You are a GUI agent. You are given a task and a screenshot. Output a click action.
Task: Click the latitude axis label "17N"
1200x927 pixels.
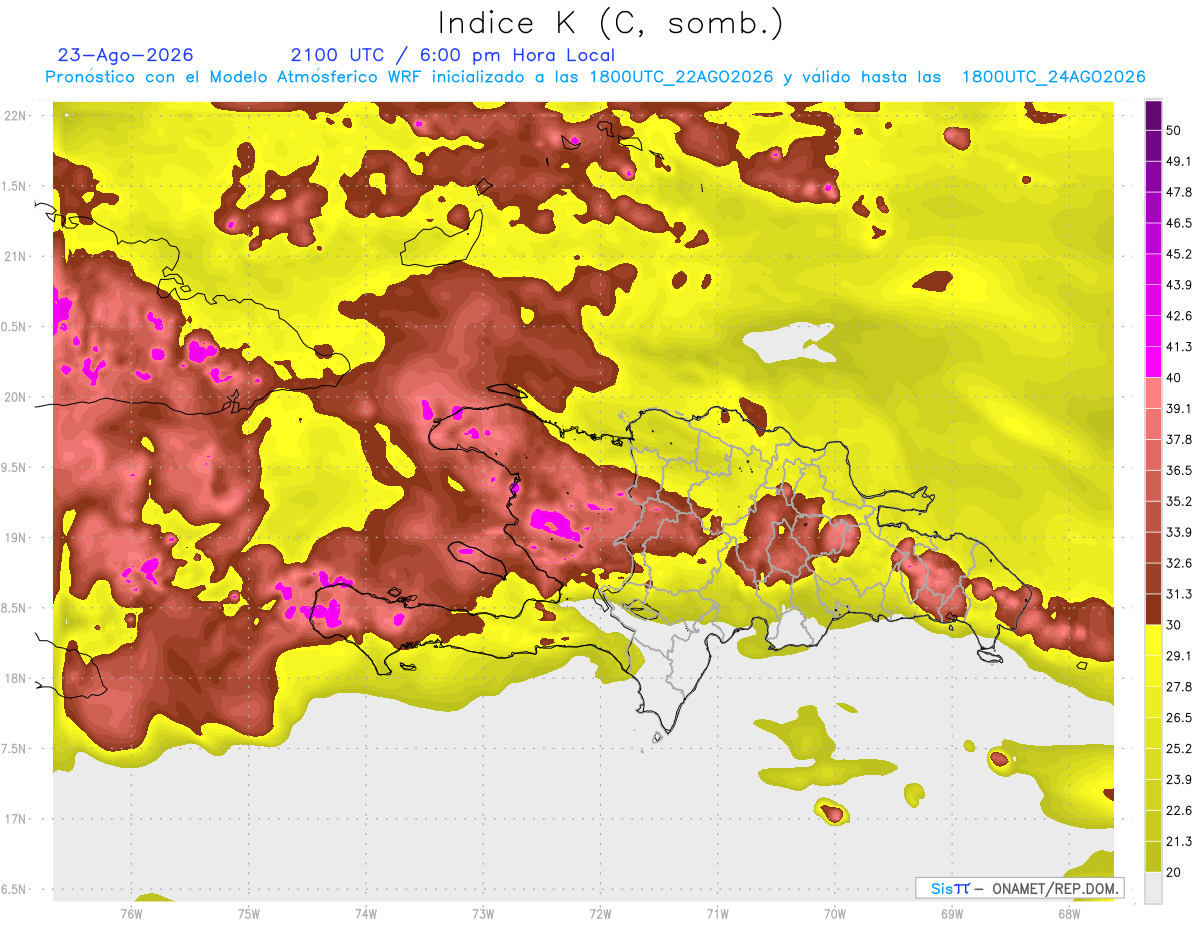(16, 819)
